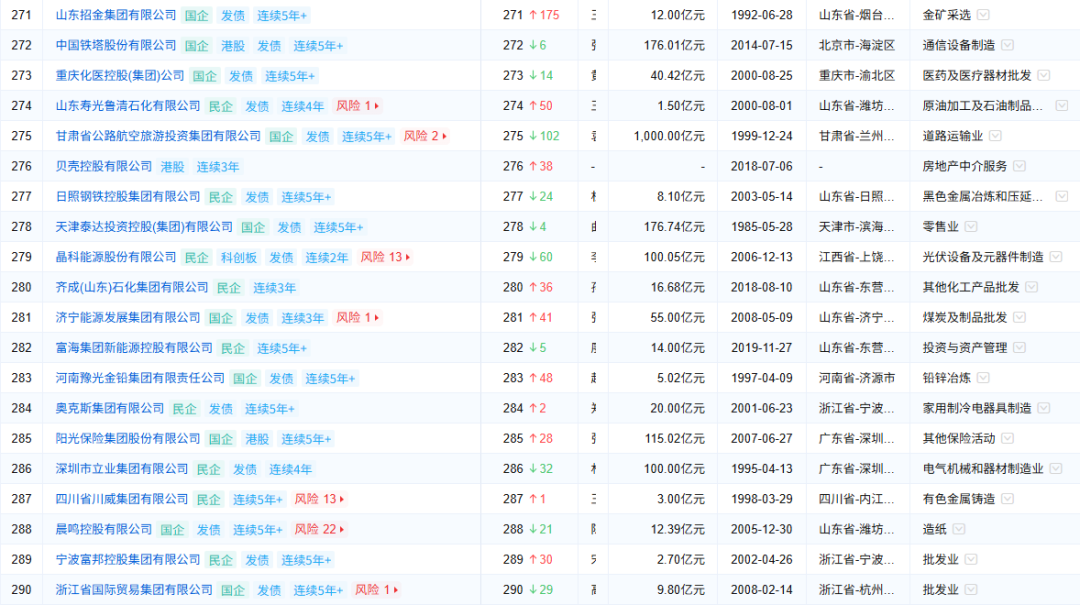Open 贝壳控股有限公司 company link

click(104, 166)
